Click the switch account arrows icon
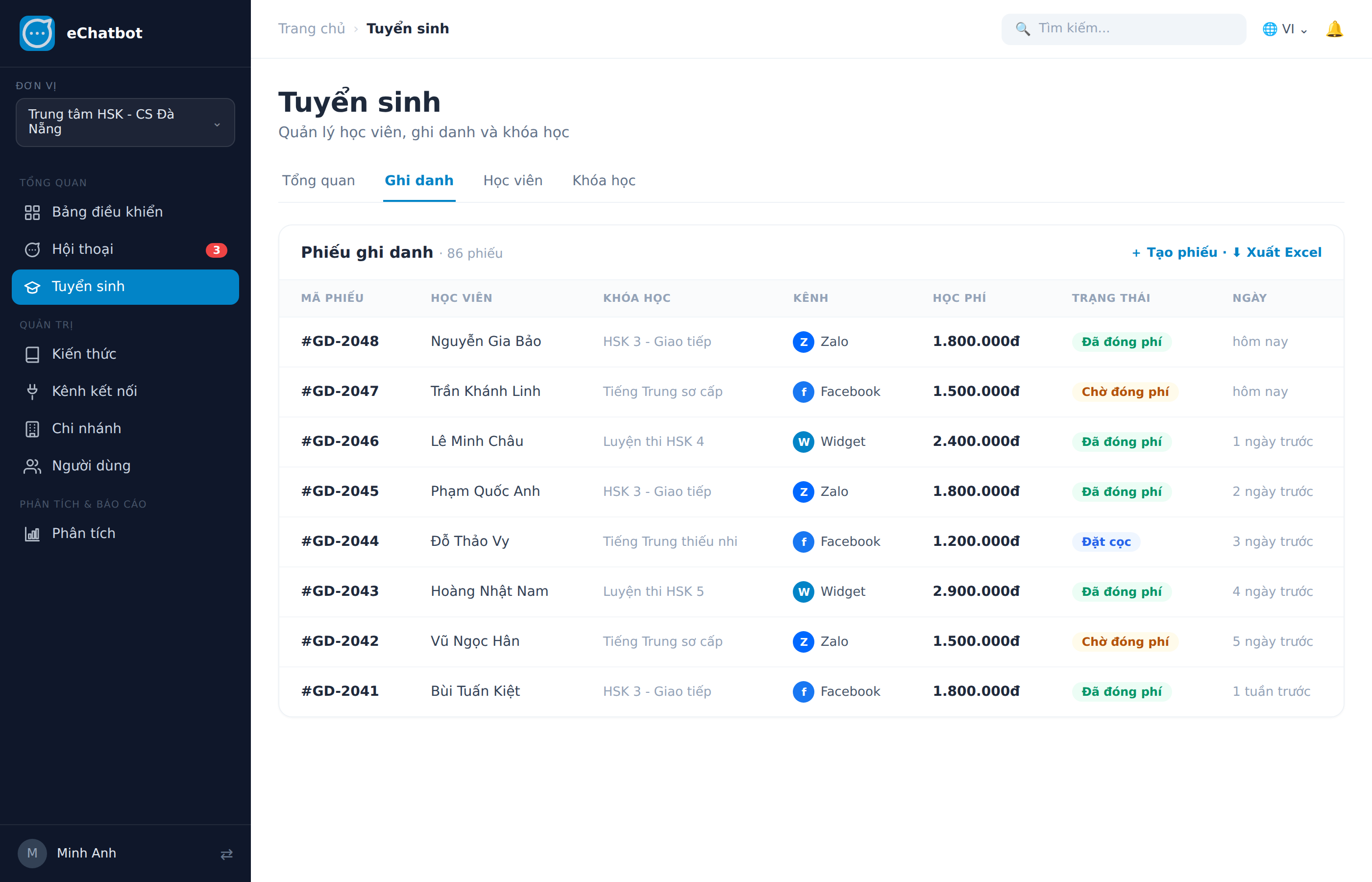Viewport: 1372px width, 882px height. (227, 854)
